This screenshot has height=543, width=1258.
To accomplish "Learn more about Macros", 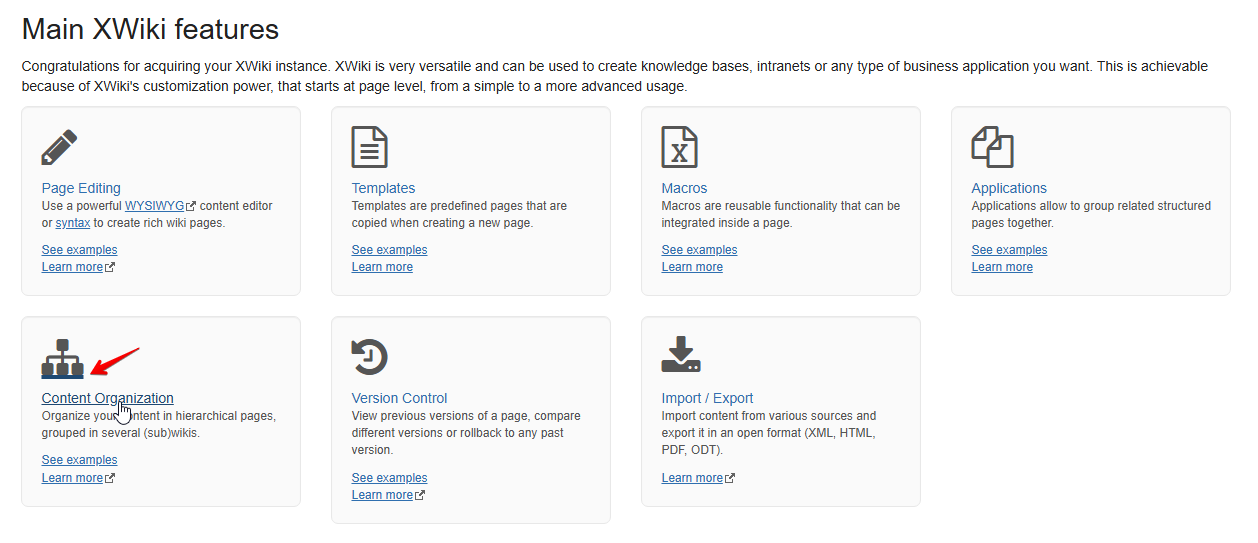I will point(692,267).
